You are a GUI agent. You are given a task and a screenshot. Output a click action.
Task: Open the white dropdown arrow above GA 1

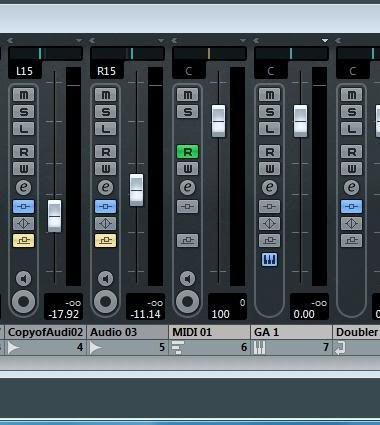click(325, 41)
